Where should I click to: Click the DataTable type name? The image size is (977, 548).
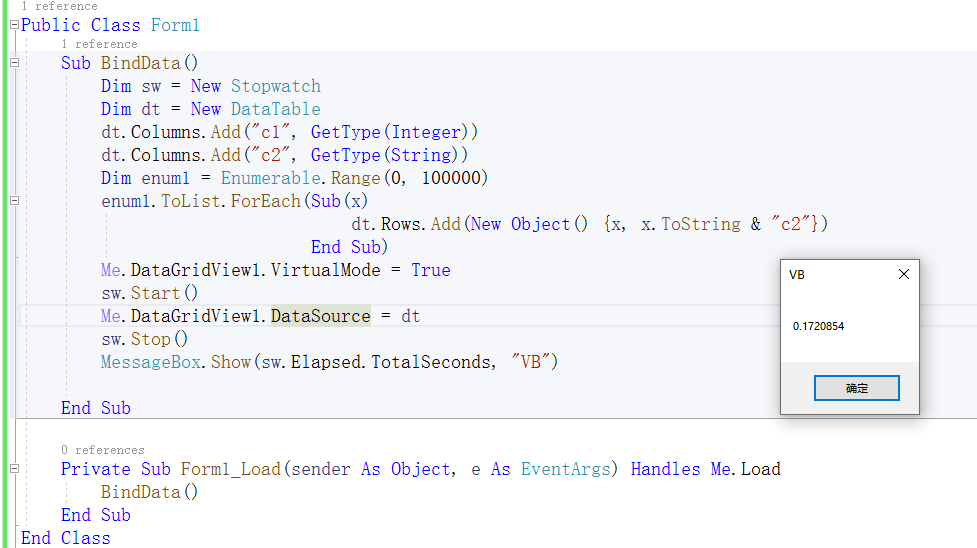point(275,109)
